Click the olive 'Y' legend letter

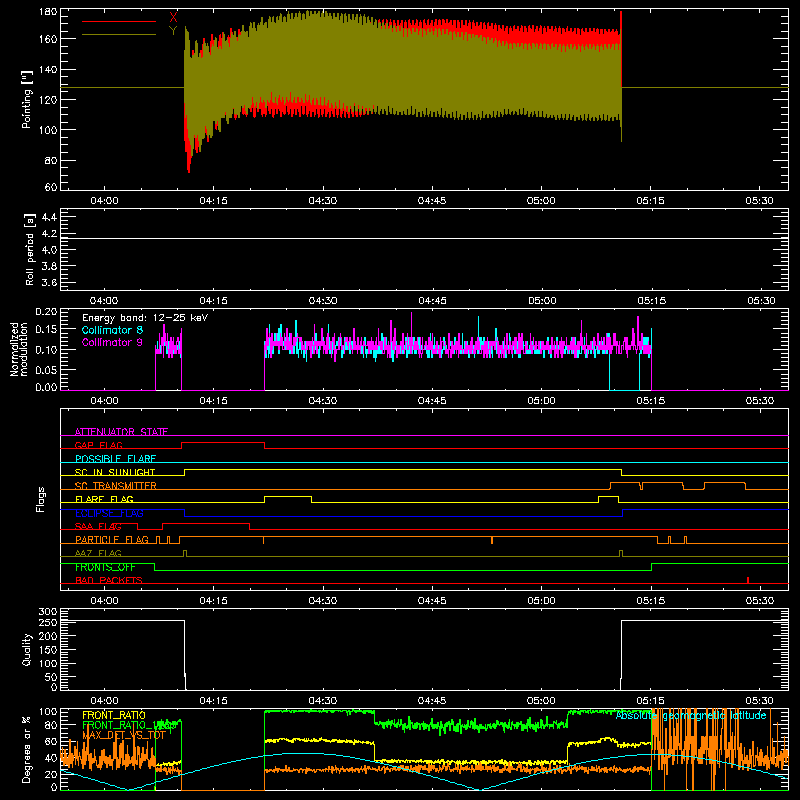pos(173,31)
